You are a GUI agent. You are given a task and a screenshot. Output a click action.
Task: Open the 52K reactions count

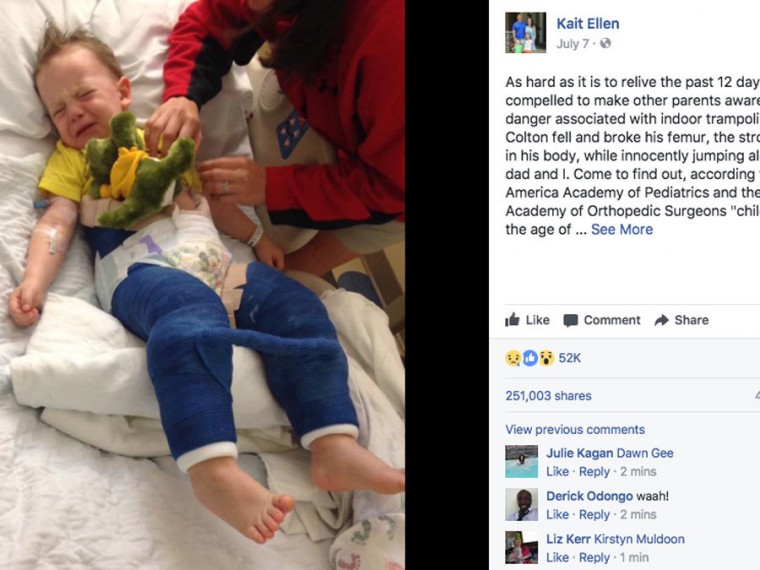pos(570,358)
